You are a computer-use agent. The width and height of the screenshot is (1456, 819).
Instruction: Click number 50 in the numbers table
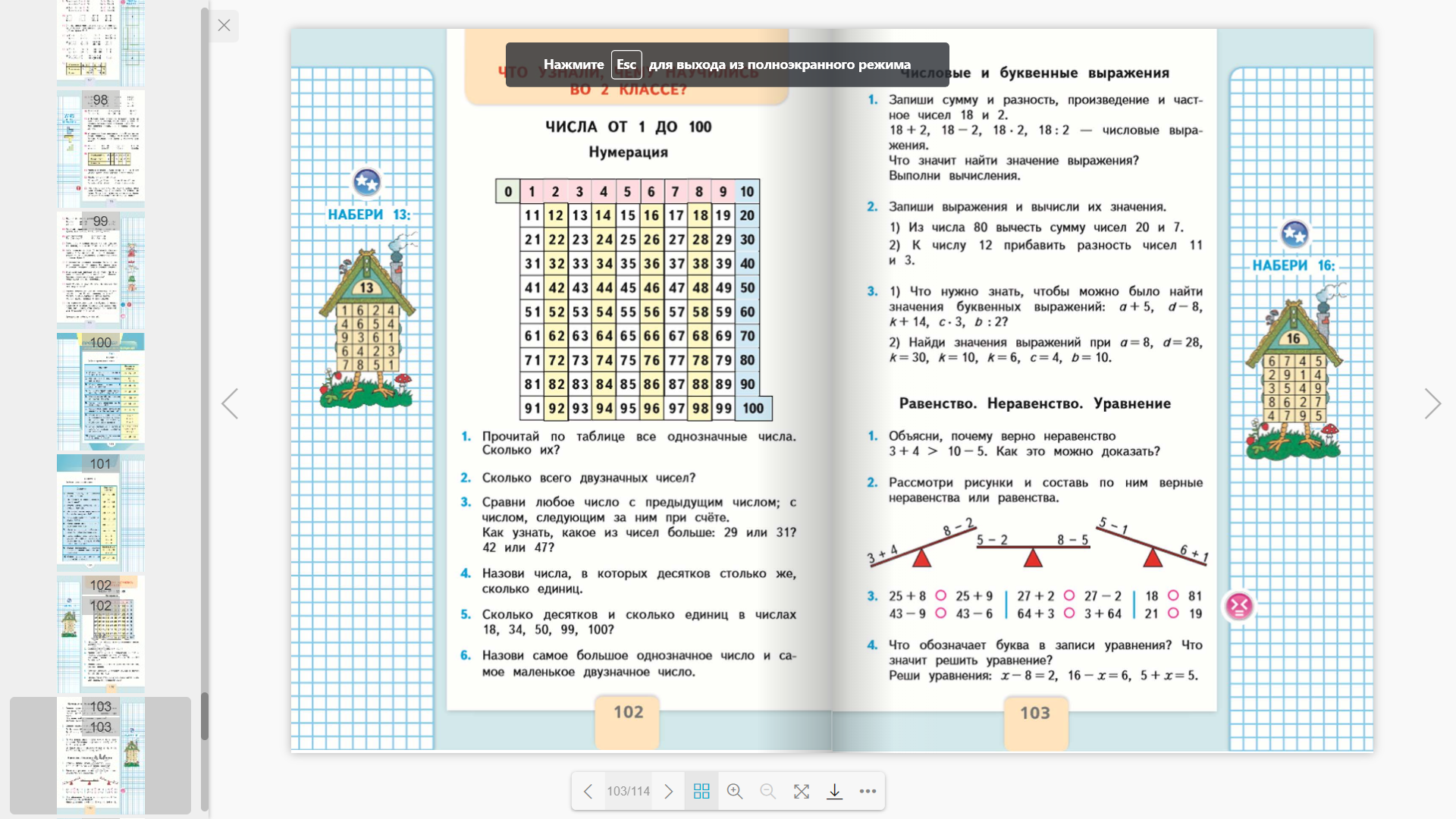[747, 288]
